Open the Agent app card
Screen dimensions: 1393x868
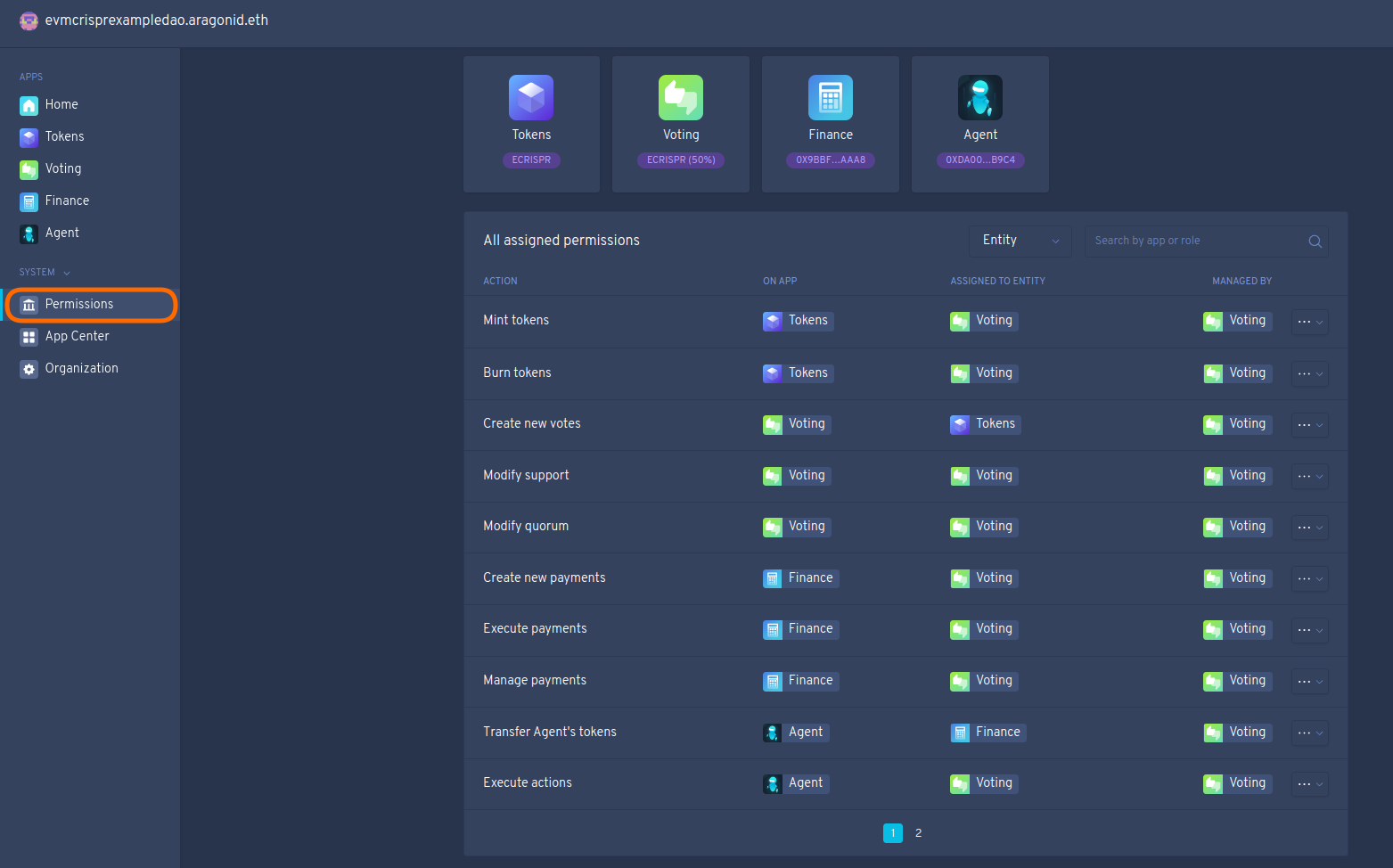tap(980, 124)
